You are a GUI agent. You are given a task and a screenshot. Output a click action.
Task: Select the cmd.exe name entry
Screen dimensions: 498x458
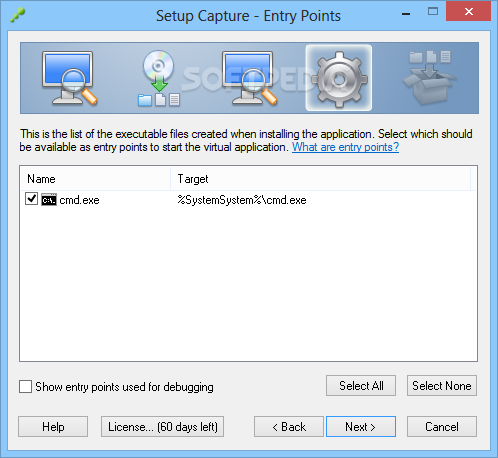79,200
